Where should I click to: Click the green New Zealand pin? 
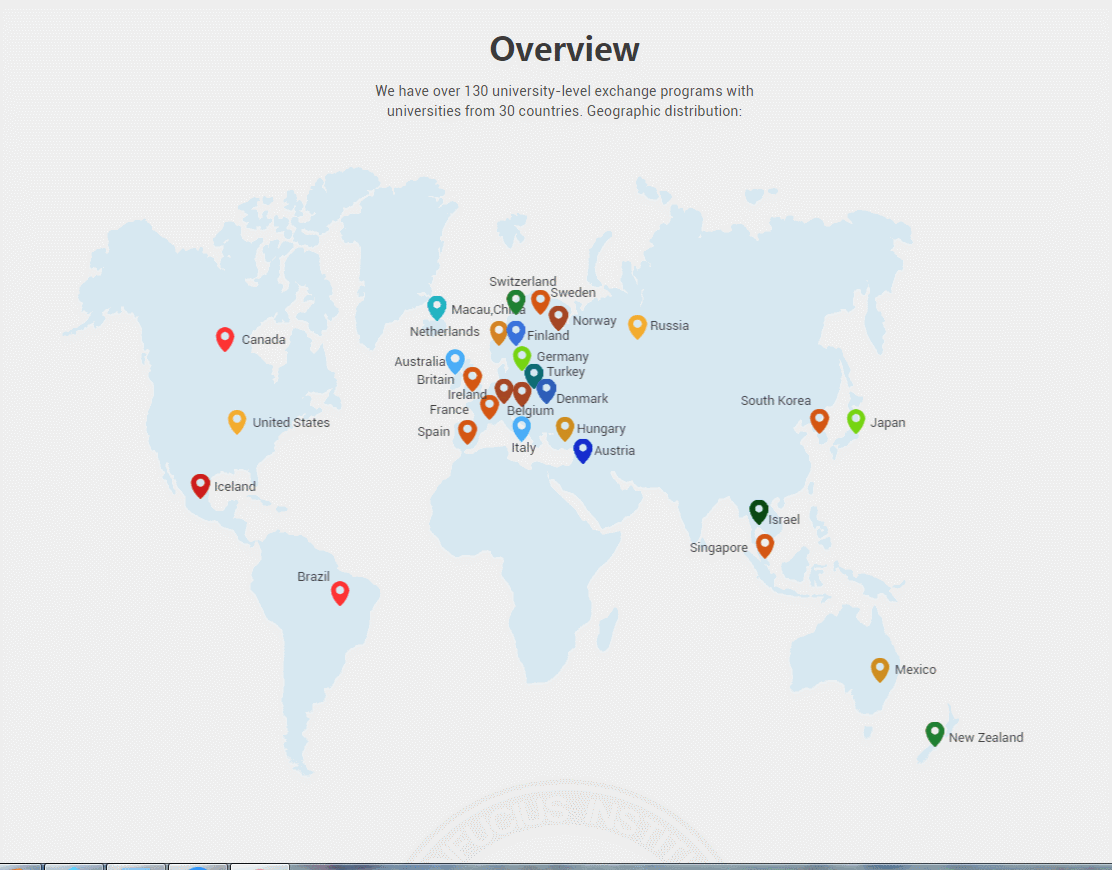click(x=935, y=733)
